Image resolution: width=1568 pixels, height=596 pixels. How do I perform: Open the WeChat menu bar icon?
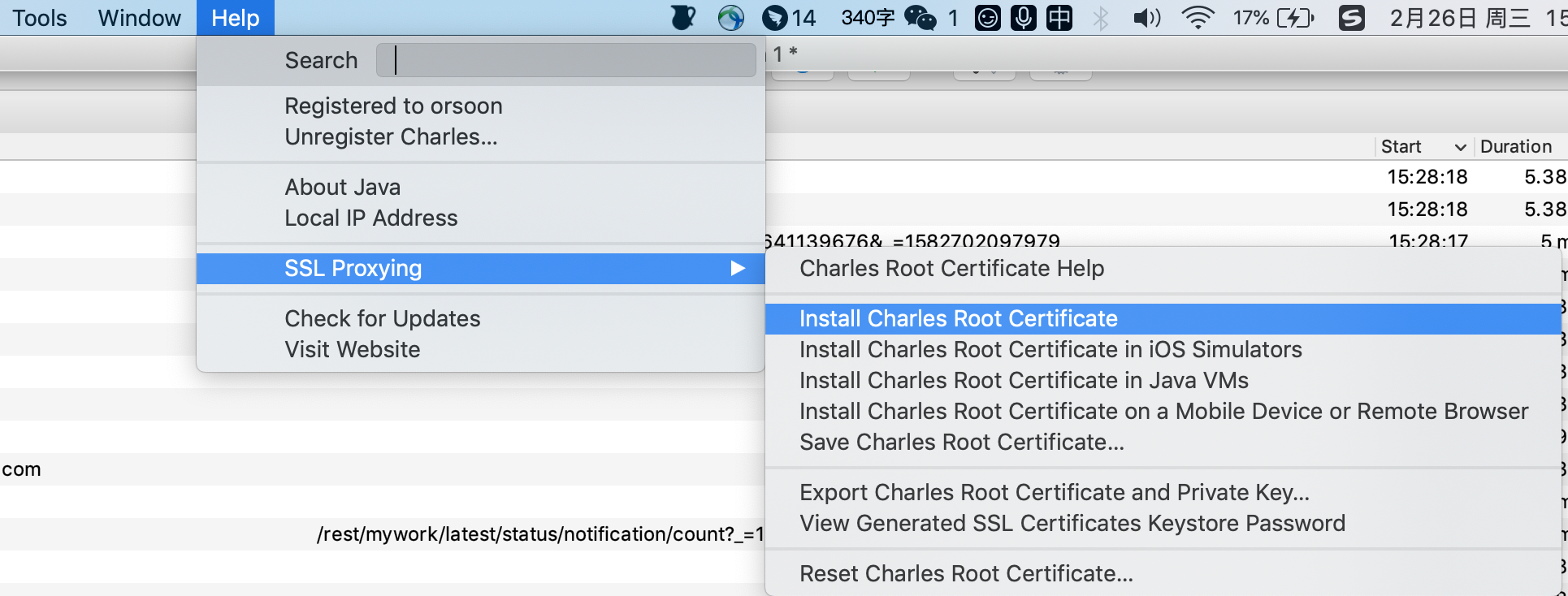pos(920,18)
